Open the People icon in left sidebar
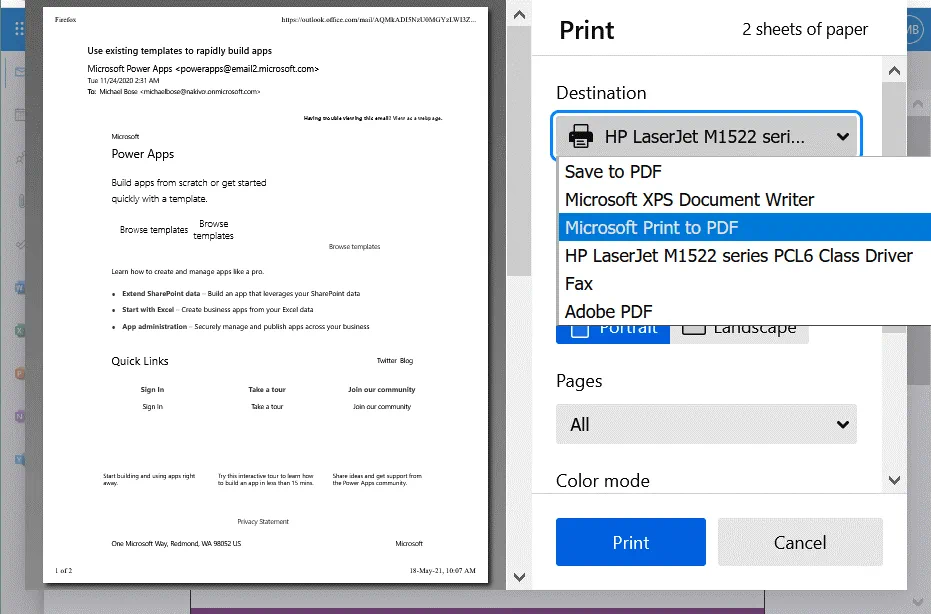 (x=20, y=159)
